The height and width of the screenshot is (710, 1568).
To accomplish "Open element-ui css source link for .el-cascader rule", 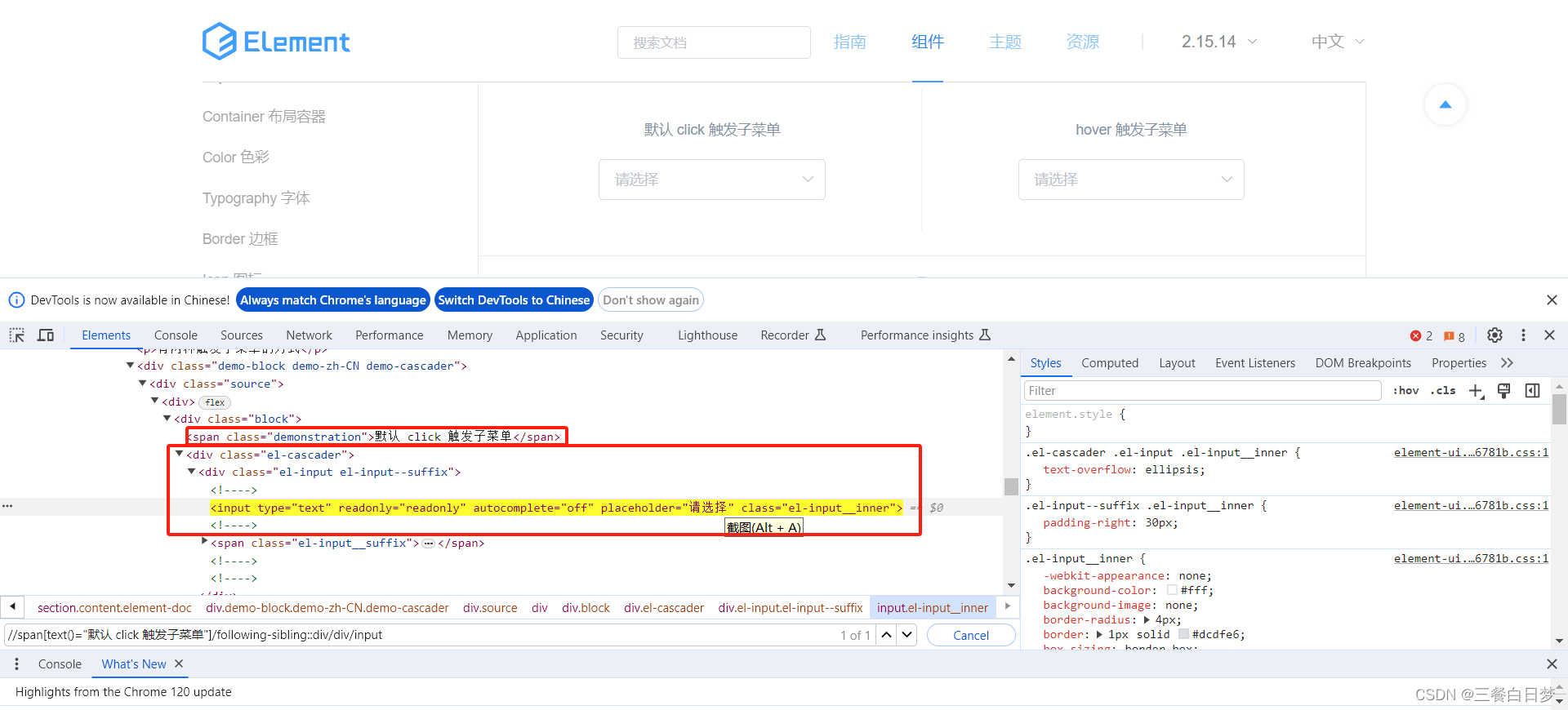I will pos(1471,452).
